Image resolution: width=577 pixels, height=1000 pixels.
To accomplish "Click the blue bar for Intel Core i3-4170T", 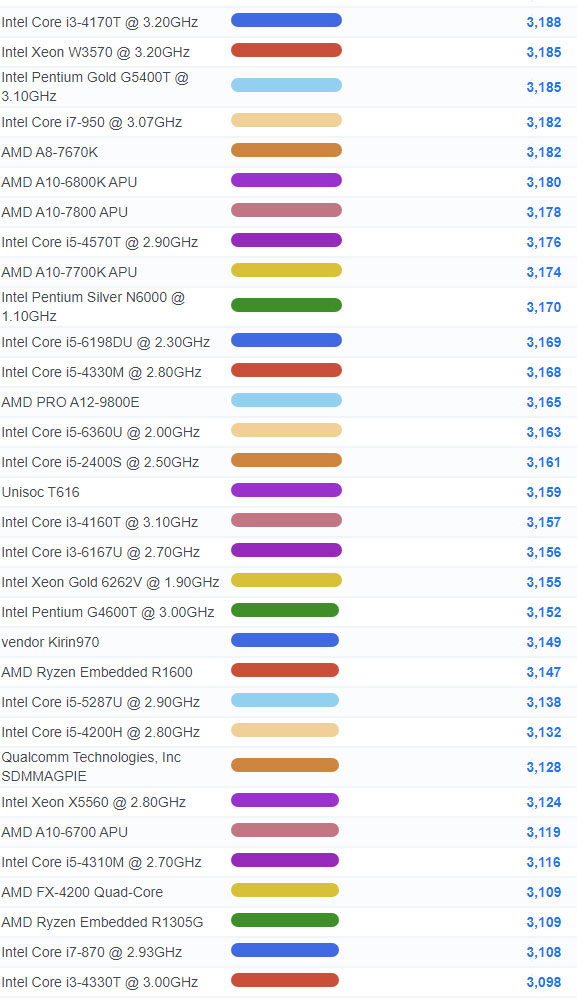I will pyautogui.click(x=286, y=20).
